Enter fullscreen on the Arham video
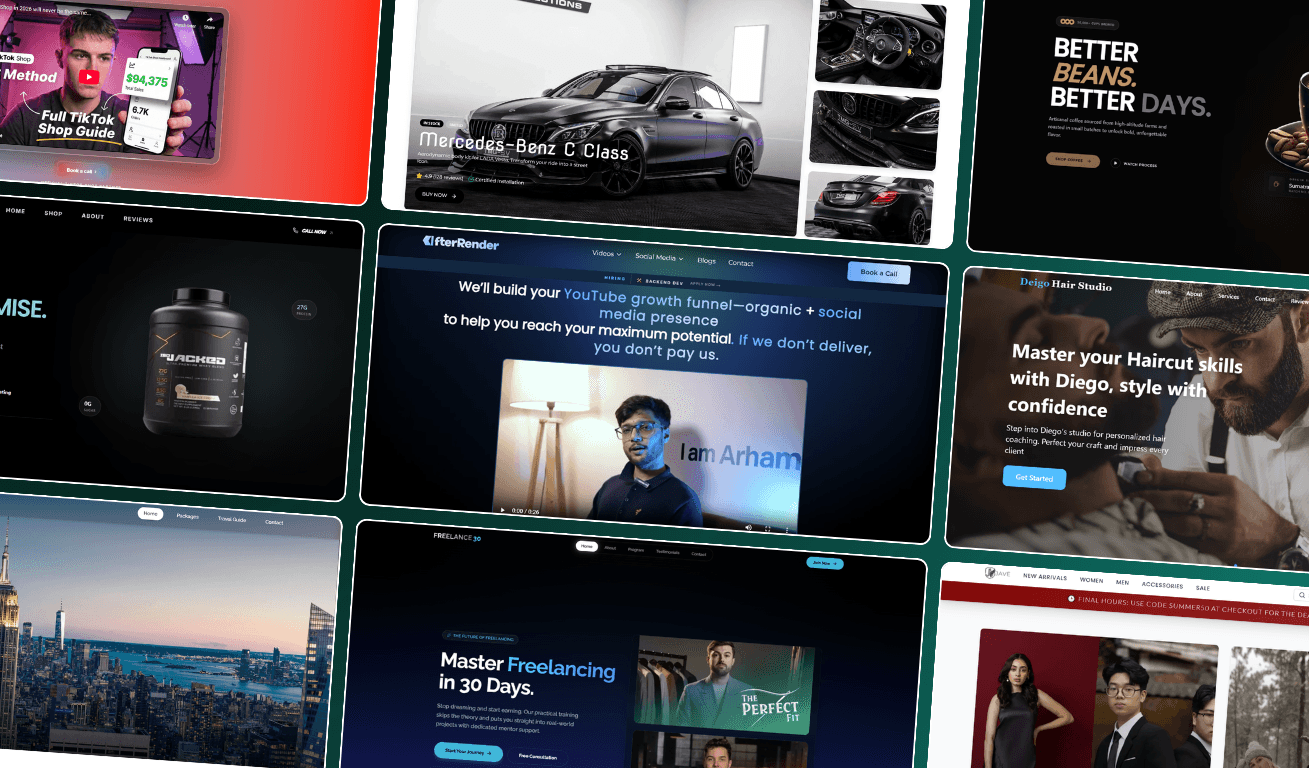 pos(768,528)
